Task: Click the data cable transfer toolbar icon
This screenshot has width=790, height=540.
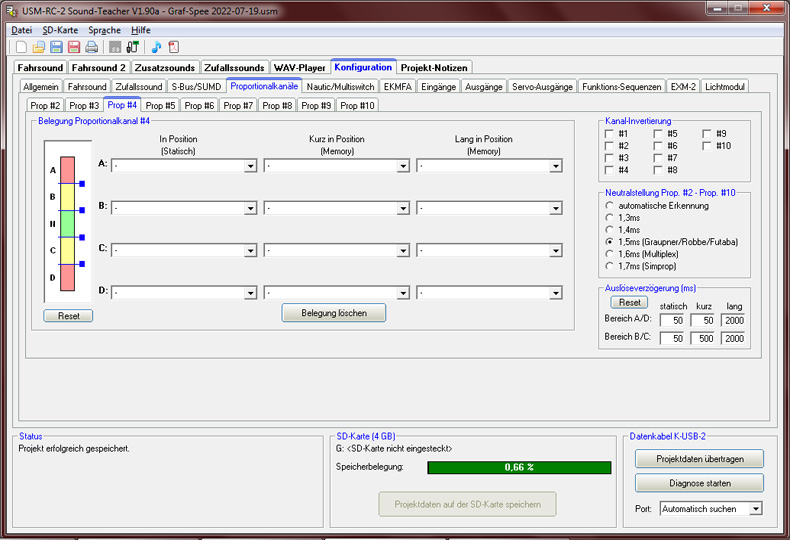Action: click(132, 47)
